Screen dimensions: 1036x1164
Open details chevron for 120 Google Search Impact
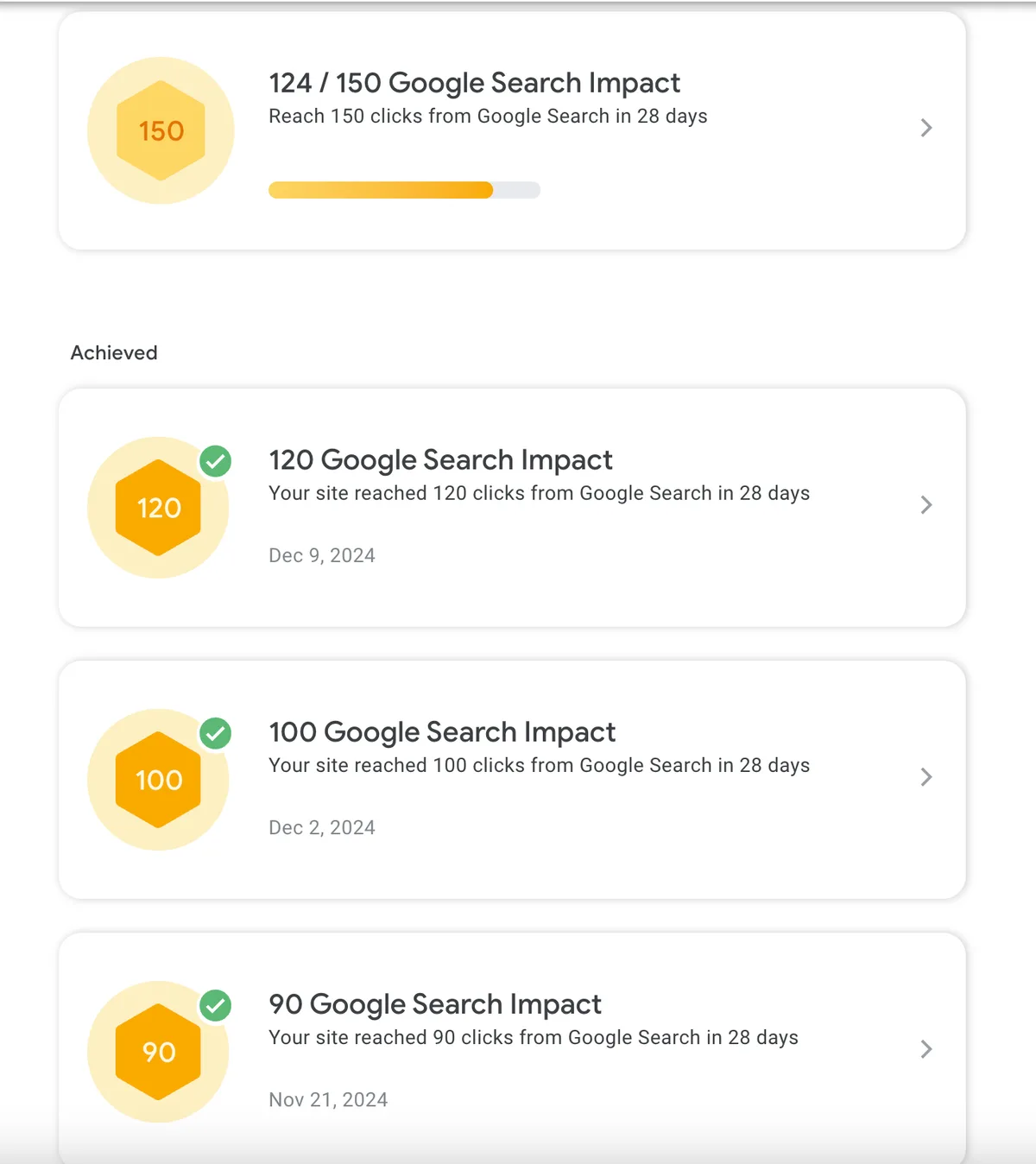926,504
